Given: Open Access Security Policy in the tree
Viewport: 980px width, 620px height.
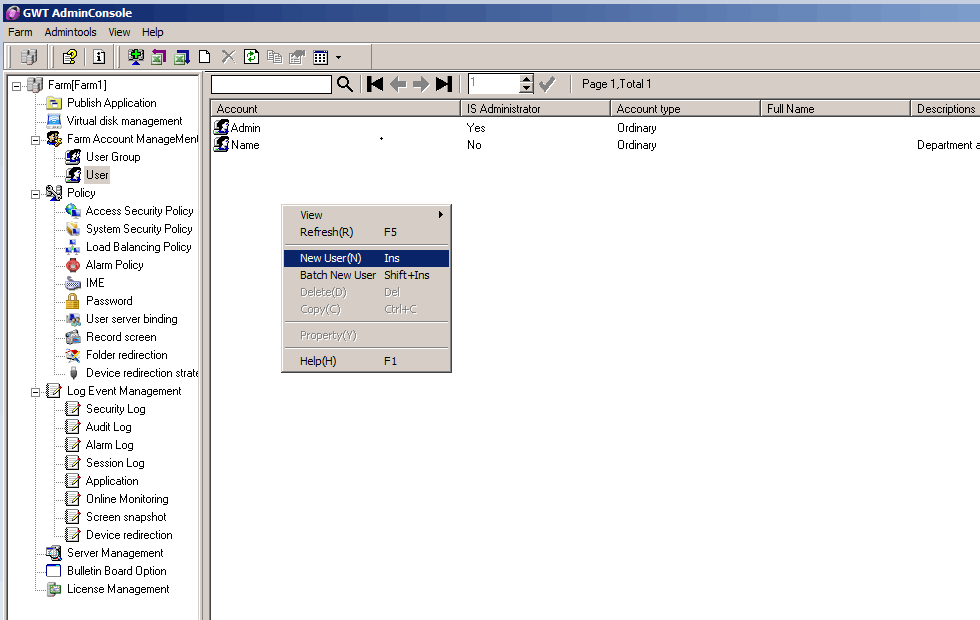Looking at the screenshot, I should (x=139, y=211).
